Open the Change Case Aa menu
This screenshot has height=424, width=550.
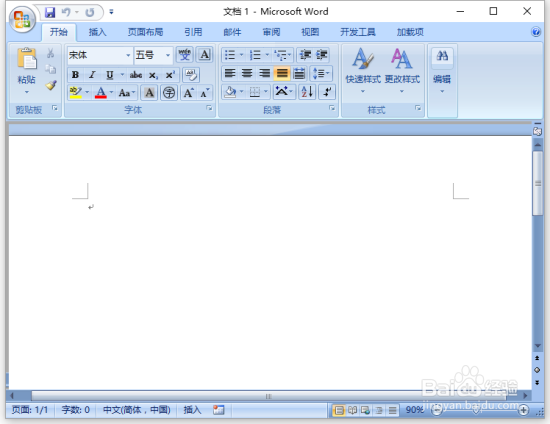126,93
